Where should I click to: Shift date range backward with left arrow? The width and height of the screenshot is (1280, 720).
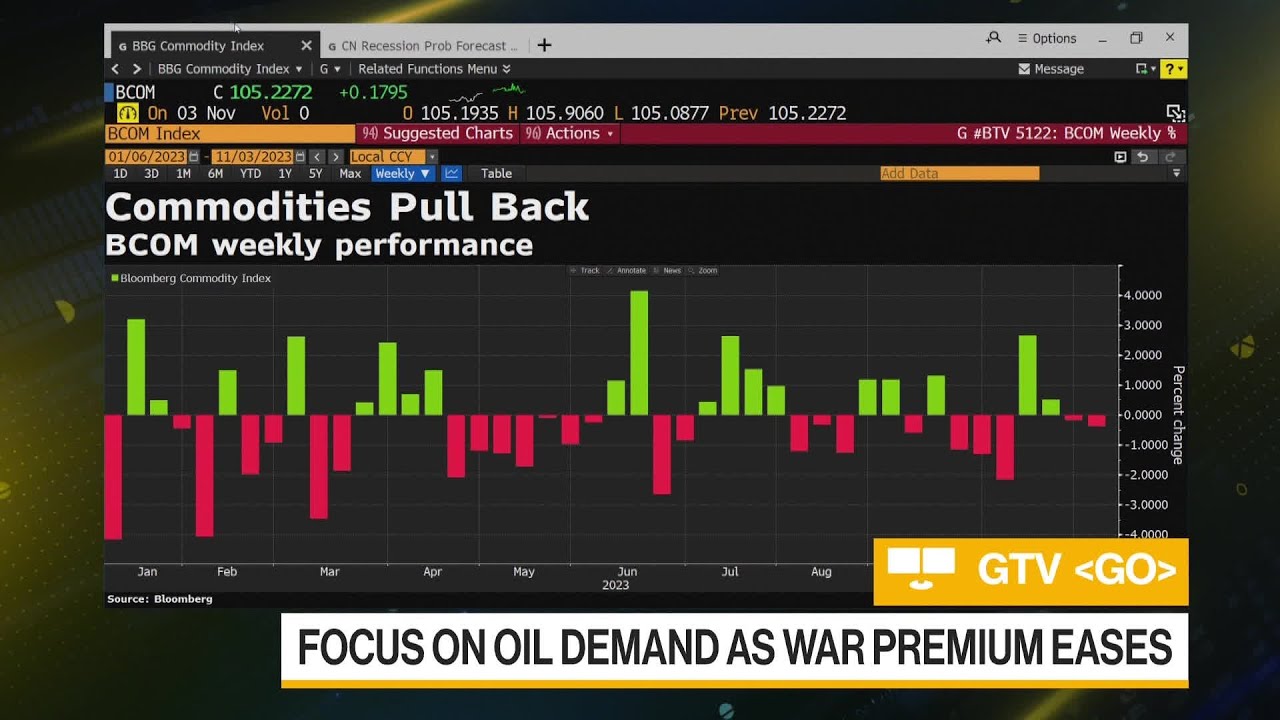317,157
